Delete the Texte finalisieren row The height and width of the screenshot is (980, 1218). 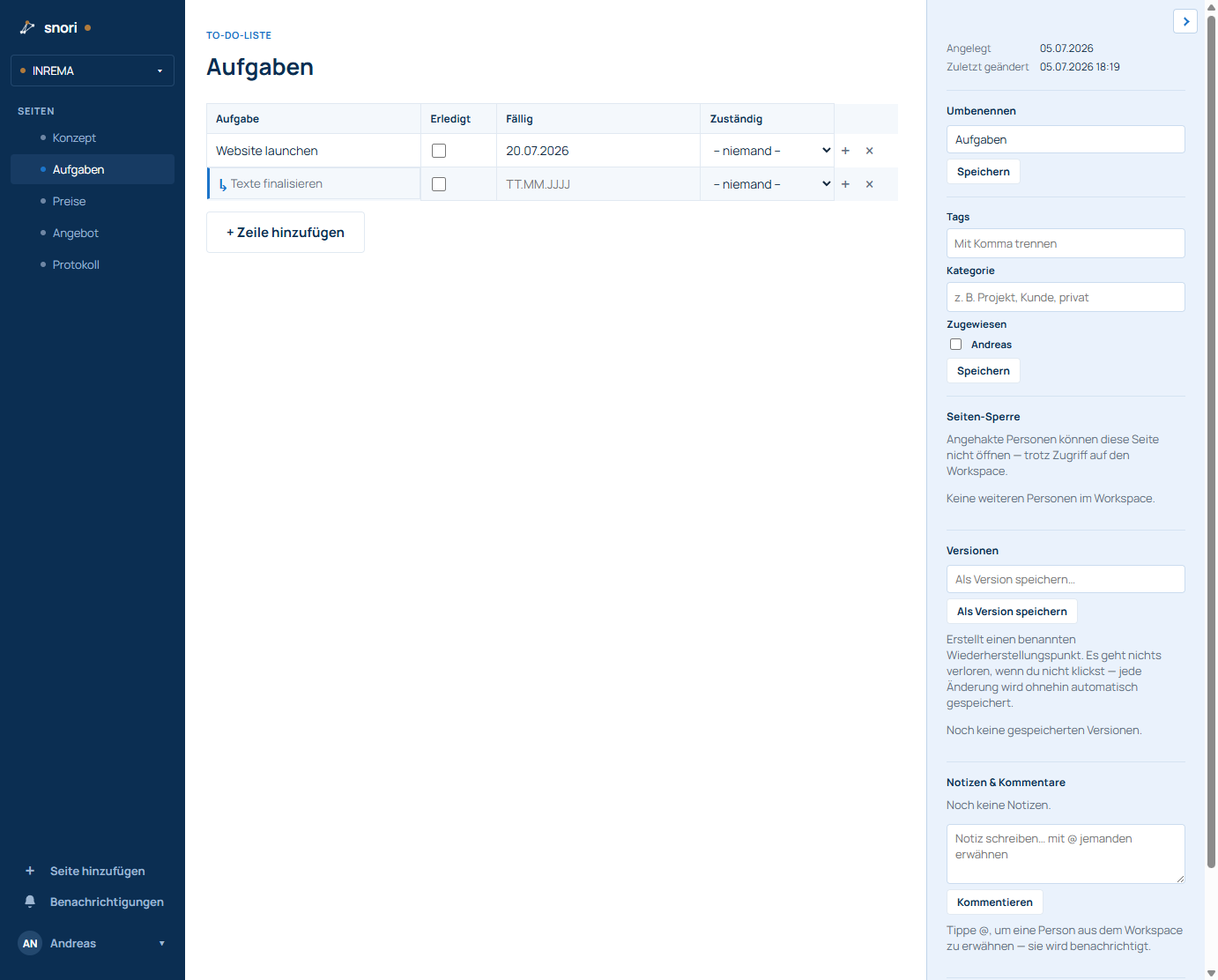pos(869,184)
